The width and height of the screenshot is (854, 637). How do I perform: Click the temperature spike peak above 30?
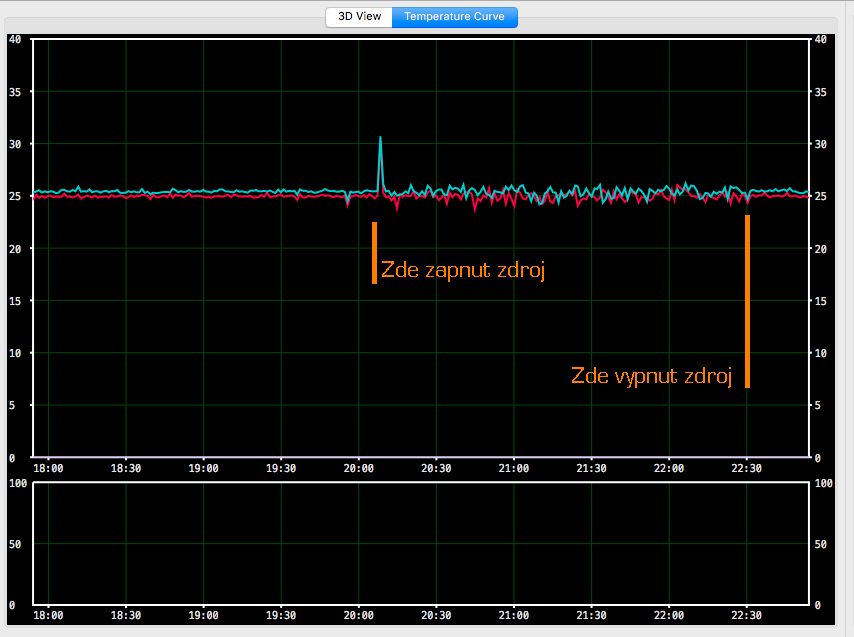(380, 138)
